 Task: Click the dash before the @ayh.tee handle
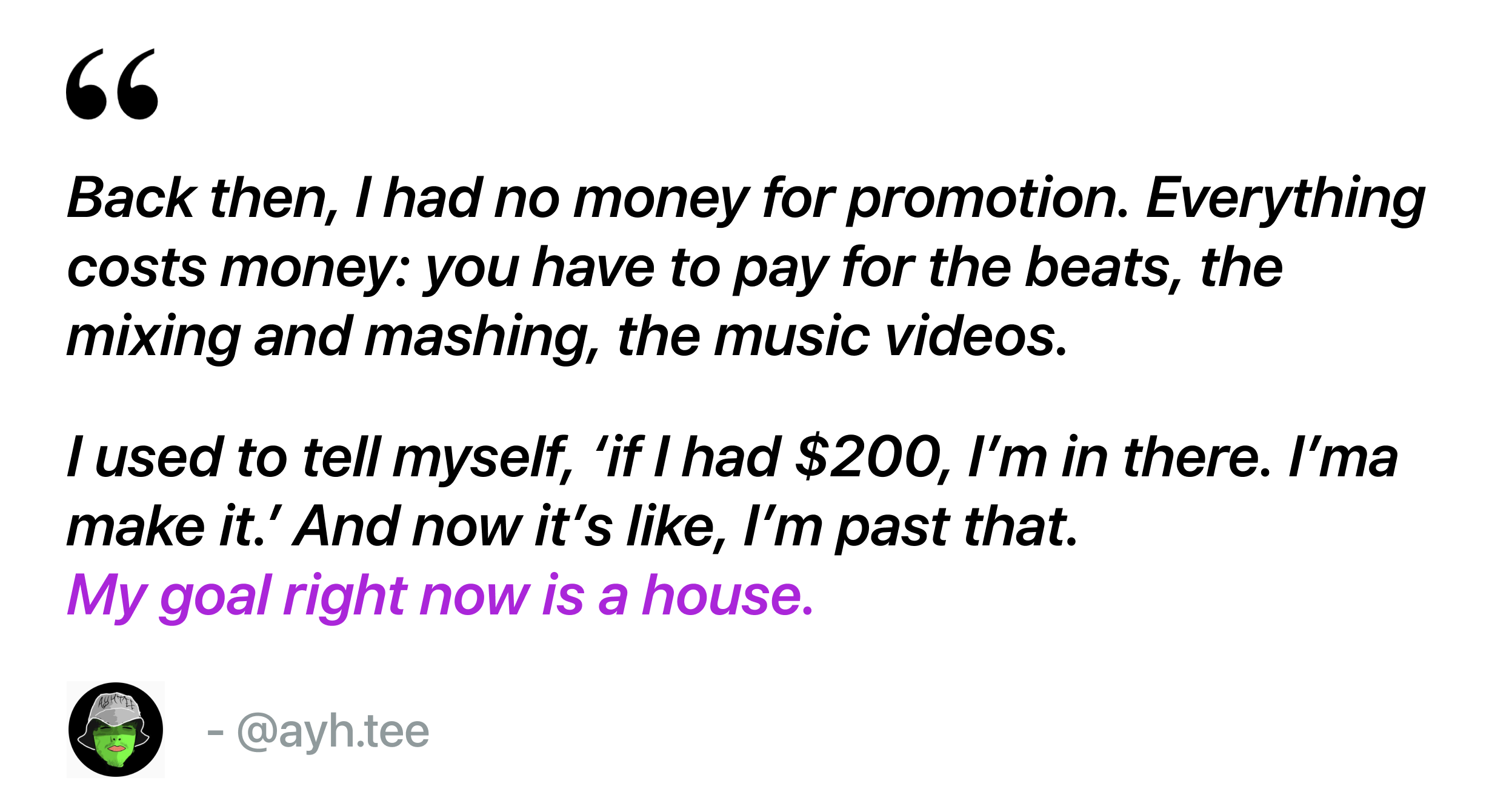click(x=215, y=733)
